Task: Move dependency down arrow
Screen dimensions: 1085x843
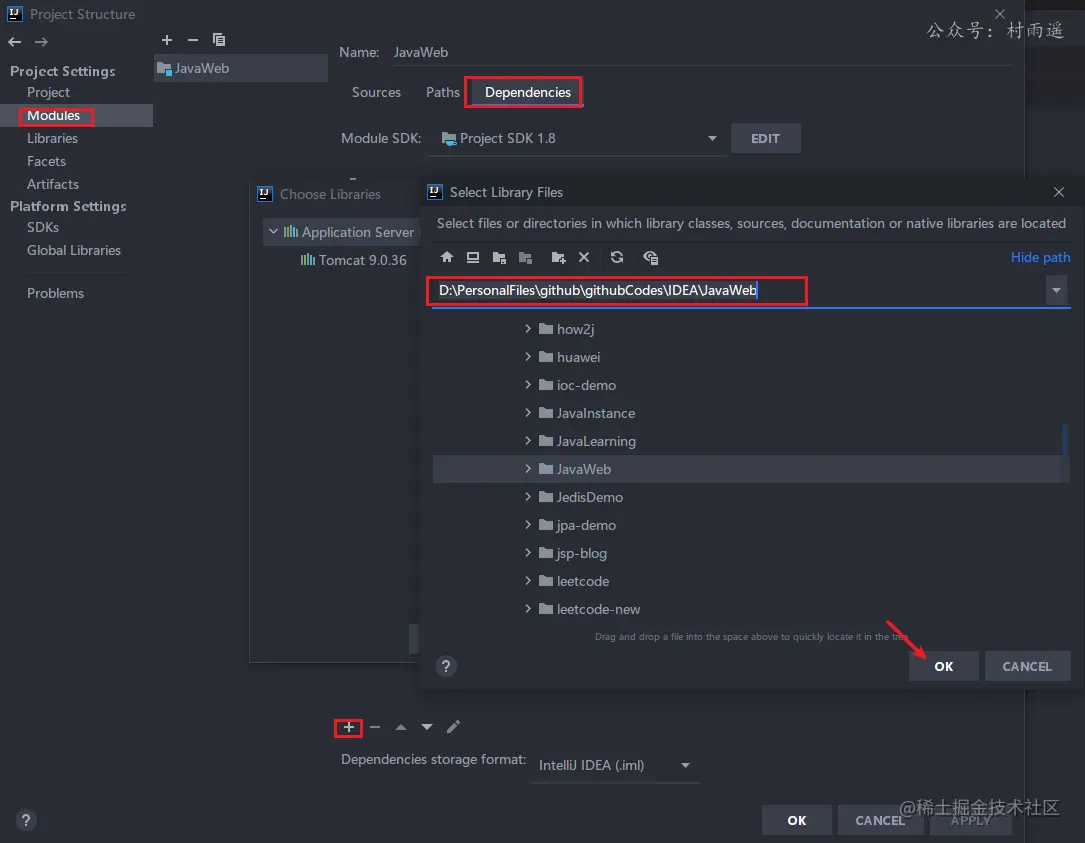Action: coord(427,727)
